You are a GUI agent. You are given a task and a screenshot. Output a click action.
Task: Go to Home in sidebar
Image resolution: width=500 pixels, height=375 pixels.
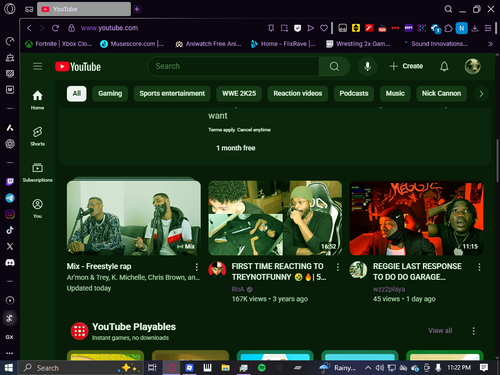point(37,100)
